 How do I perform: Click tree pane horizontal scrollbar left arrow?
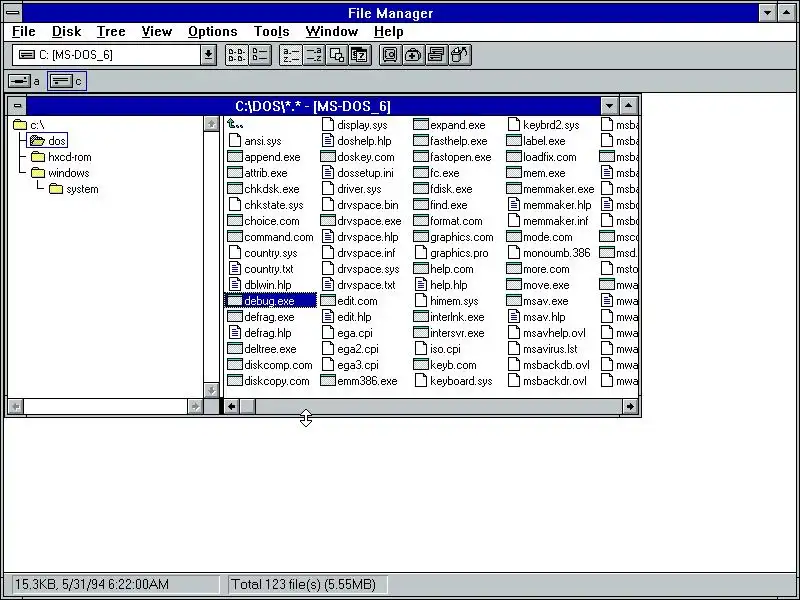(16, 406)
